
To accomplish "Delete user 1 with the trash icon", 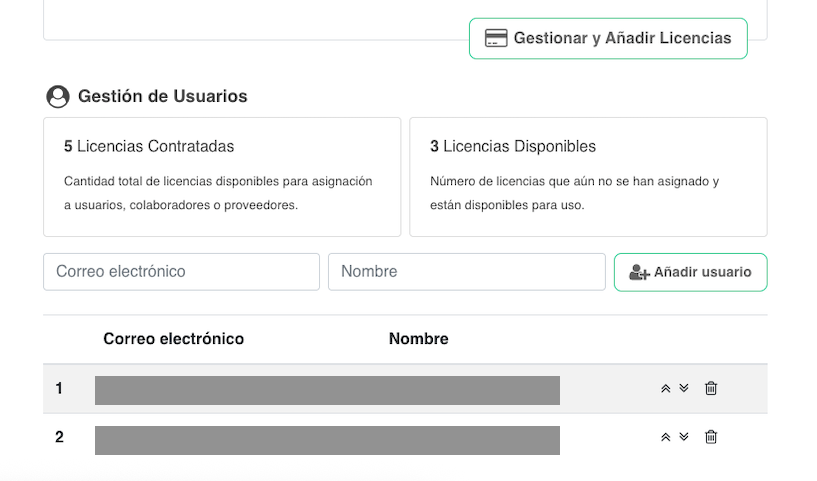I will [711, 389].
